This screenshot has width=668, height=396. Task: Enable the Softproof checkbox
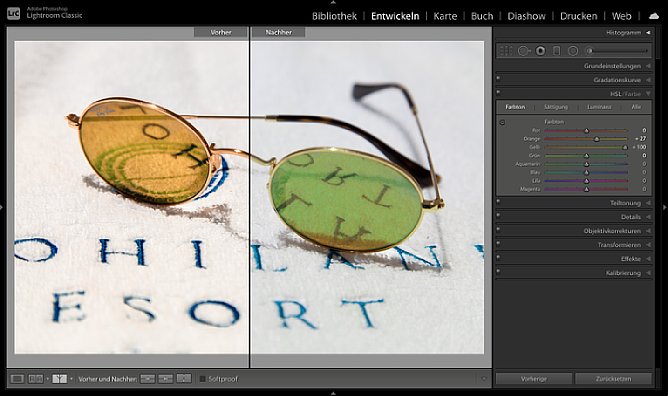click(203, 379)
